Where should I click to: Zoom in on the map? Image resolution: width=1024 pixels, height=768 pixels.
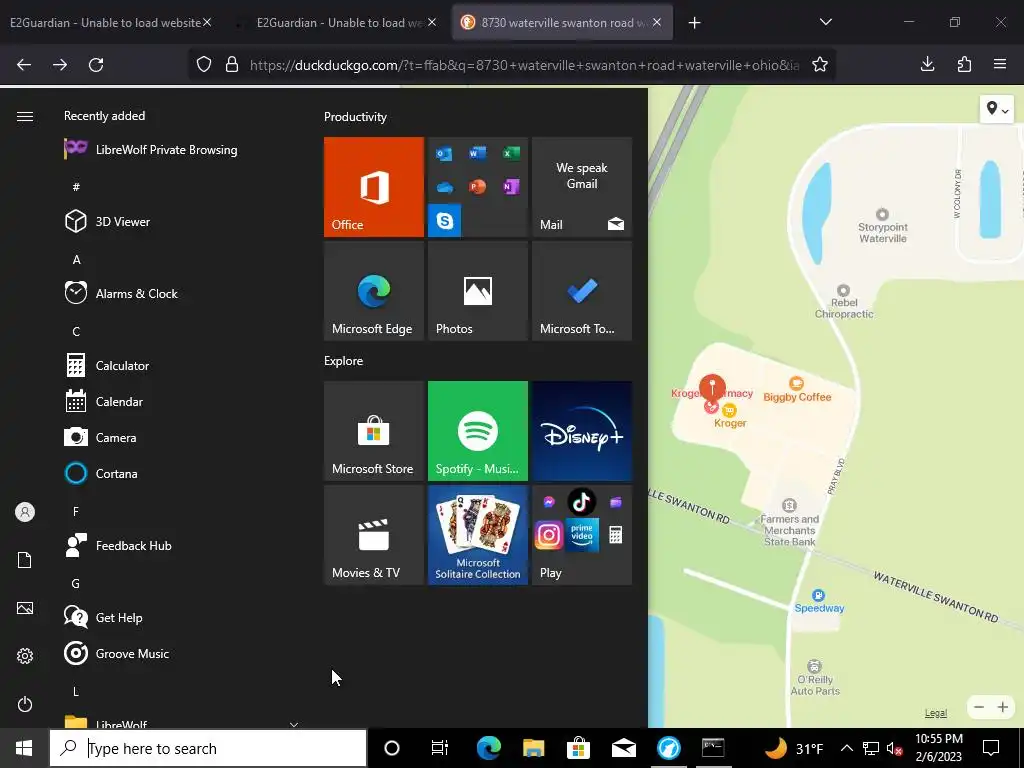coord(1002,707)
